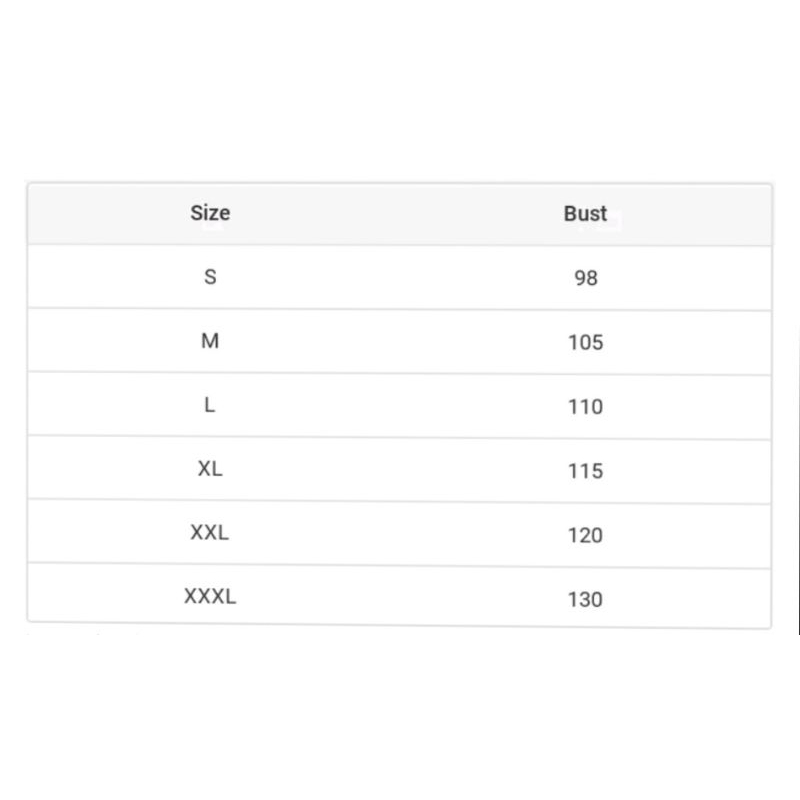Click the Size column header
The height and width of the screenshot is (800, 800).
coord(210,213)
